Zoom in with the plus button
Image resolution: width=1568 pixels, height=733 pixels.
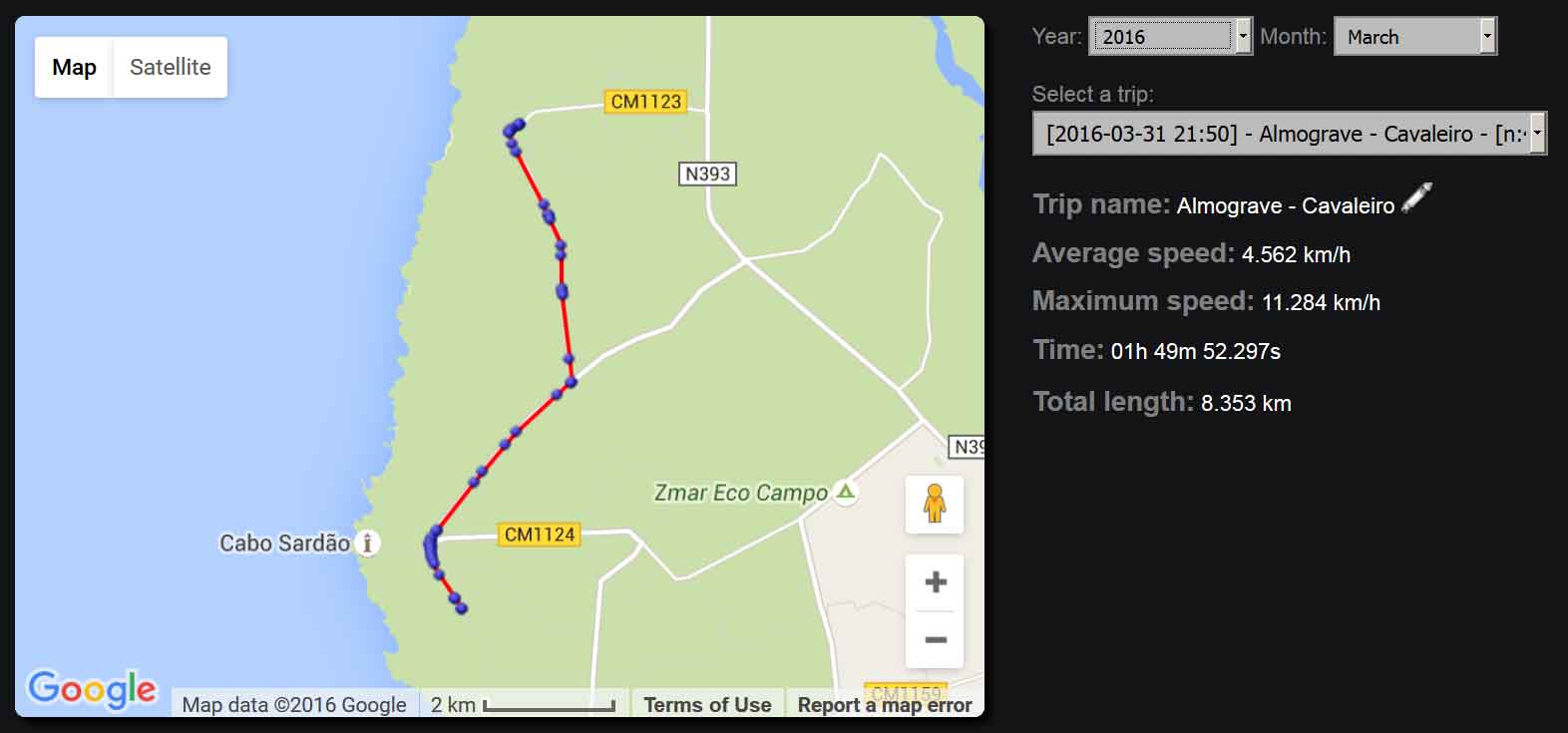pos(935,582)
